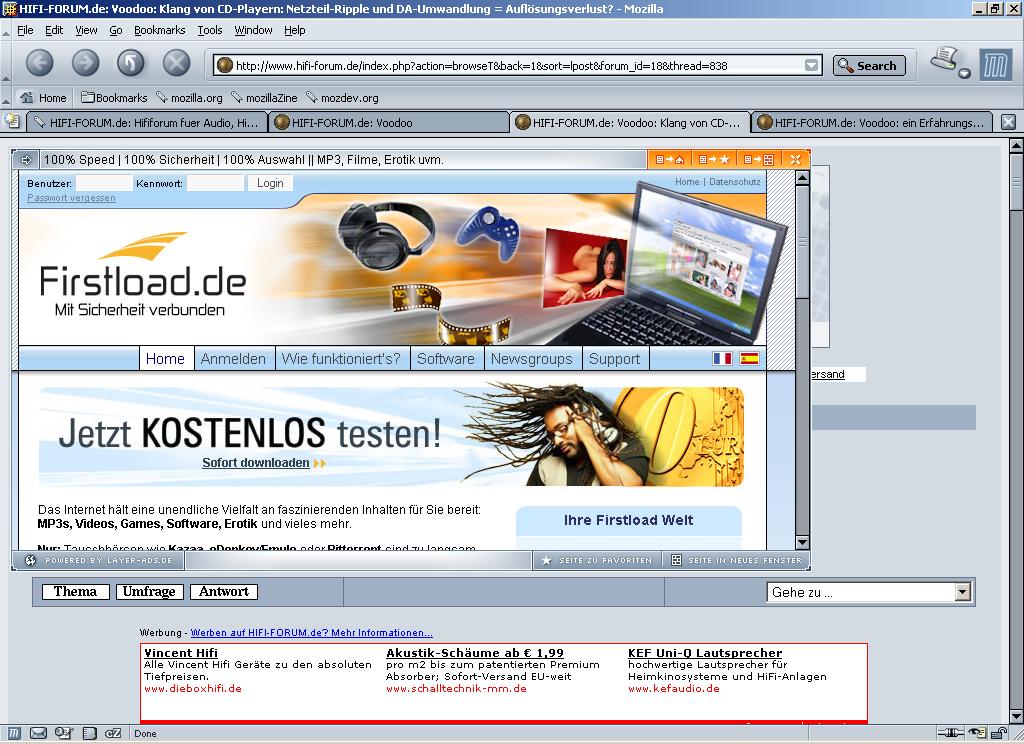1024x744 pixels.
Task: Switch language with the French flag icon
Action: (x=722, y=359)
